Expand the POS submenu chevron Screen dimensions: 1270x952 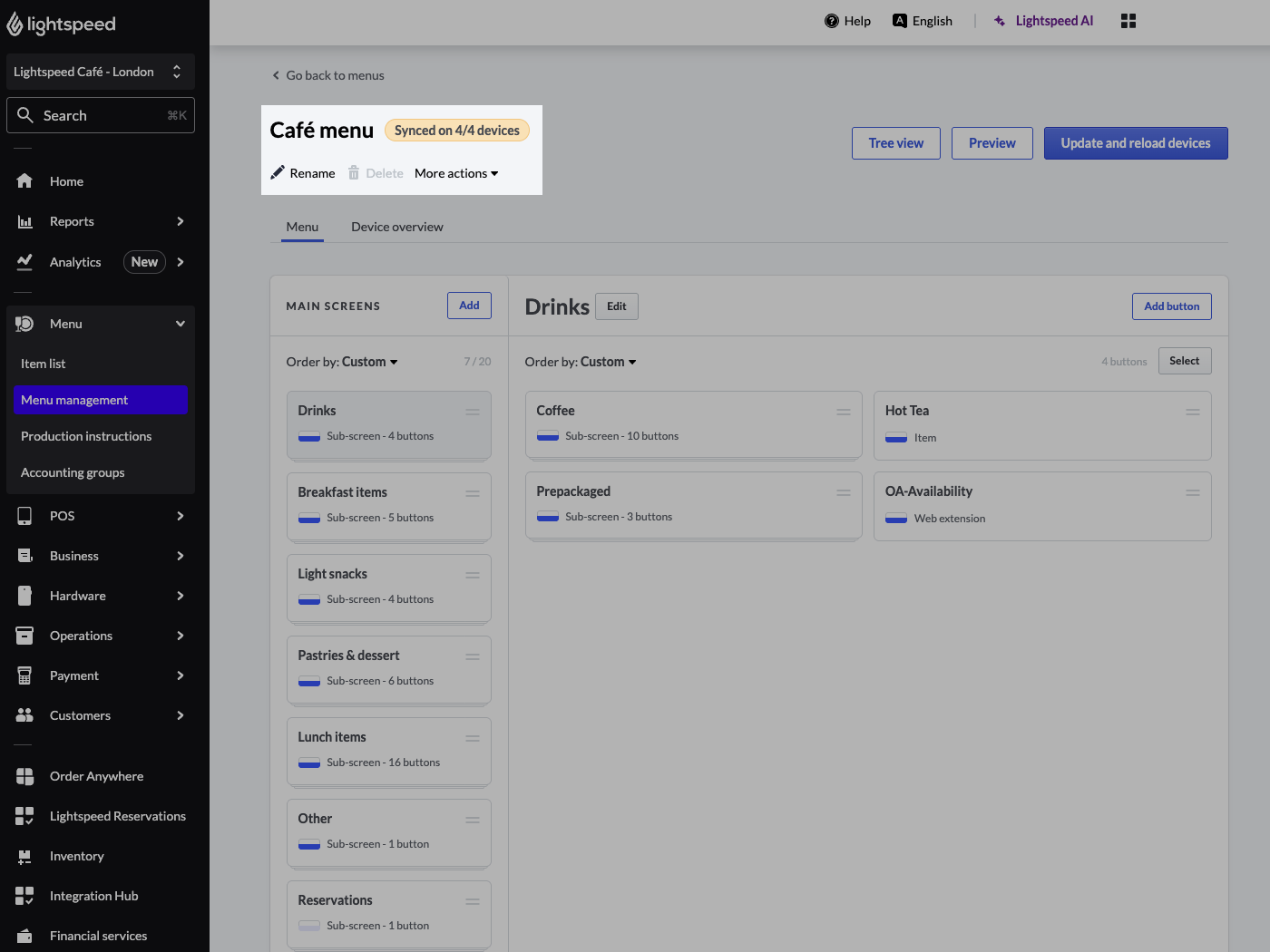[181, 516]
